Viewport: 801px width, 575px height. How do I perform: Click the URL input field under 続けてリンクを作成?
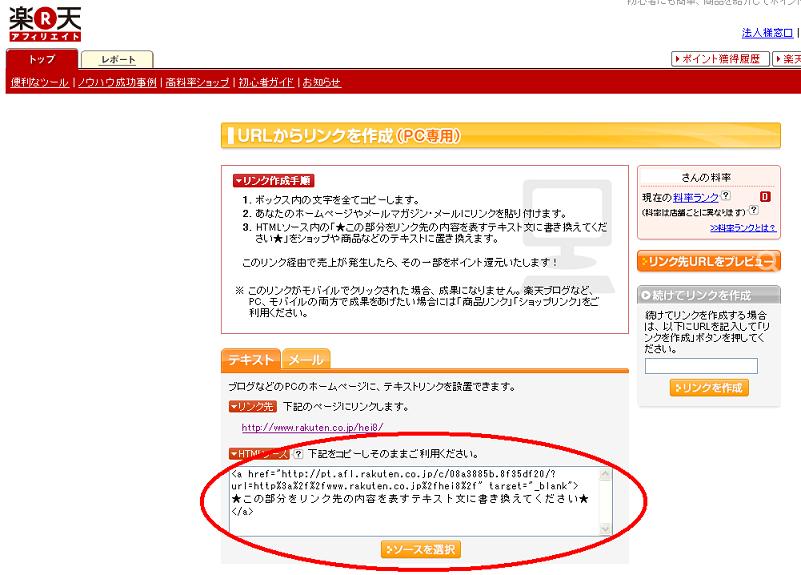(x=701, y=366)
